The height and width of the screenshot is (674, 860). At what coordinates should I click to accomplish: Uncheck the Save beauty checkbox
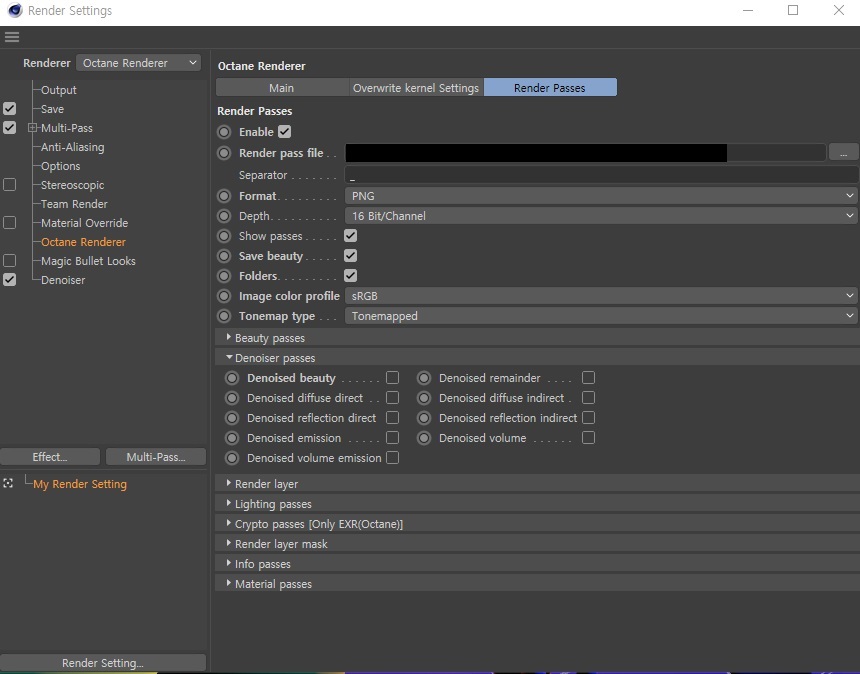350,256
